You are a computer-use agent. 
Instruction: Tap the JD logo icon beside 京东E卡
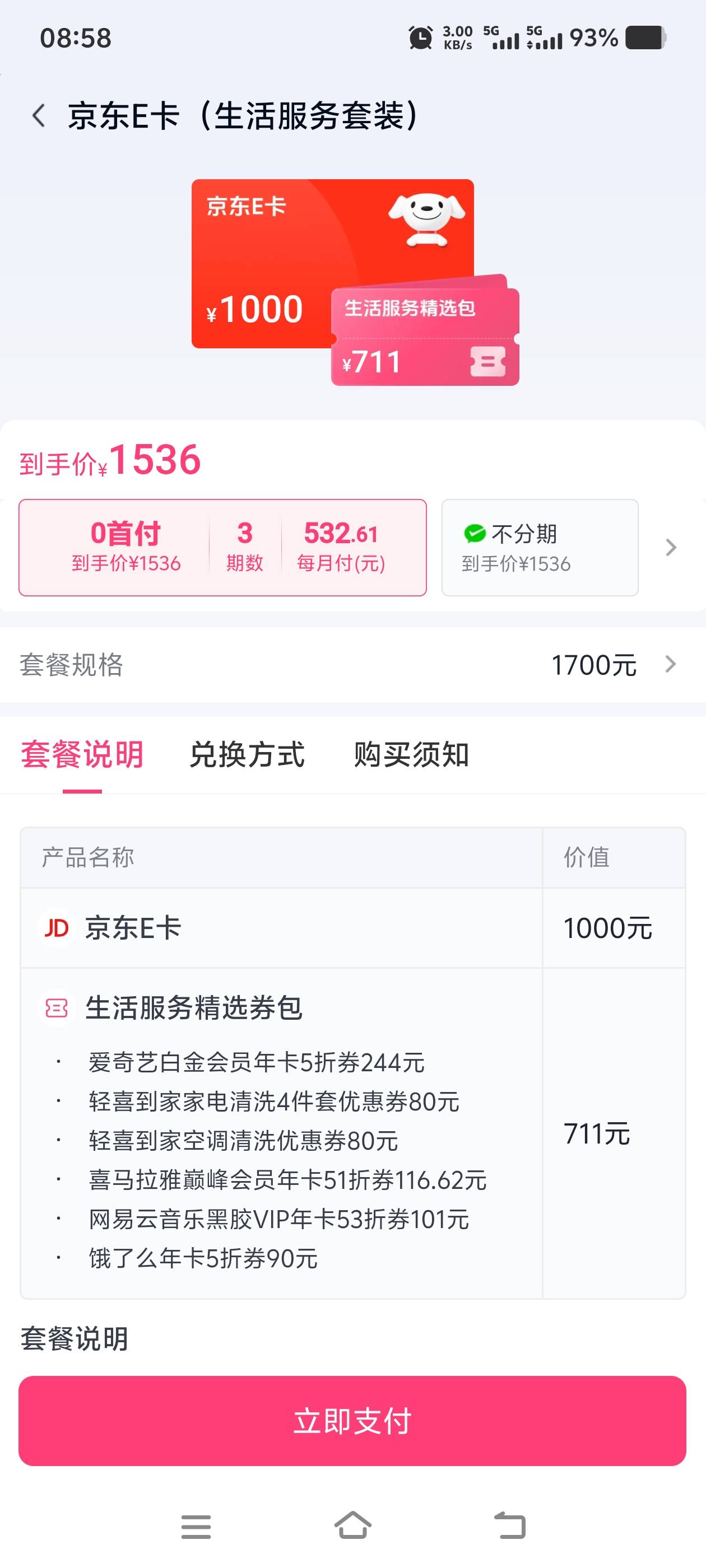click(x=56, y=928)
